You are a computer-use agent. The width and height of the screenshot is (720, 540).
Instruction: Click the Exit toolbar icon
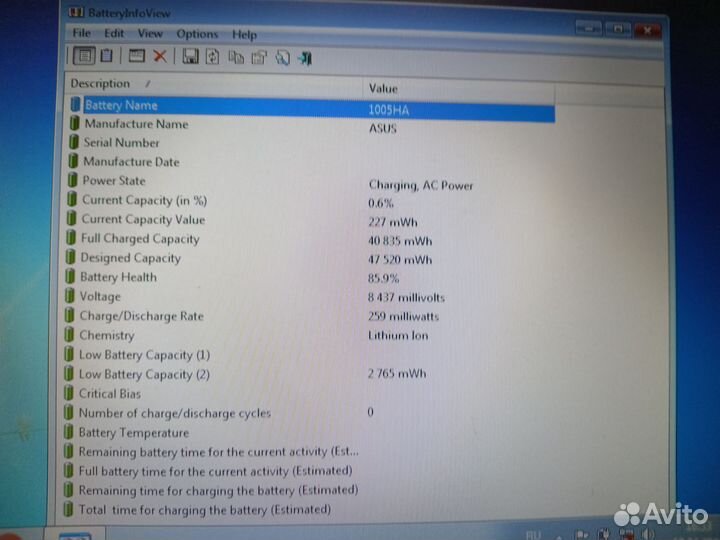[x=304, y=59]
